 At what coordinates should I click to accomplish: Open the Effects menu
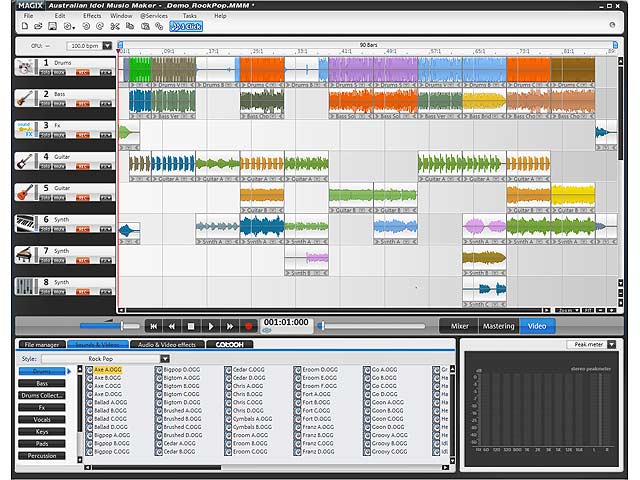[x=92, y=16]
